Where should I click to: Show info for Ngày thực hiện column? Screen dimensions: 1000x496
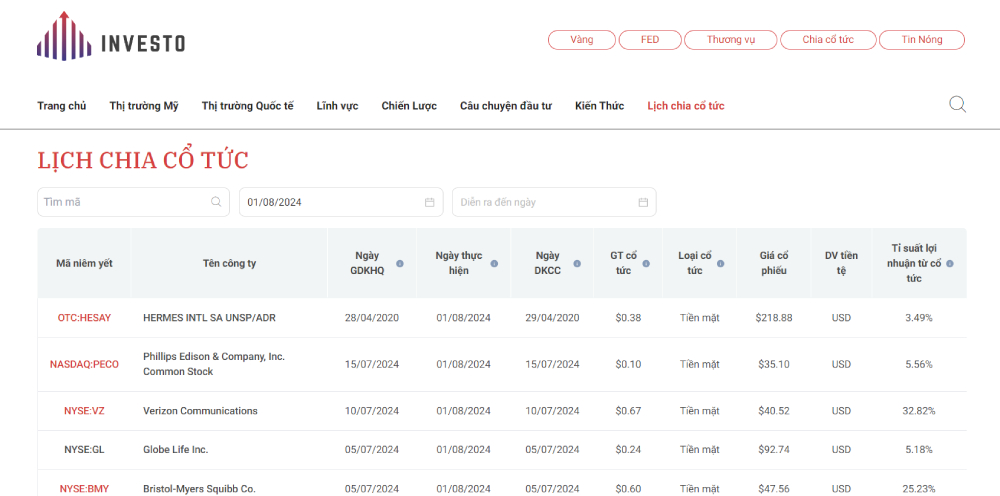494,263
